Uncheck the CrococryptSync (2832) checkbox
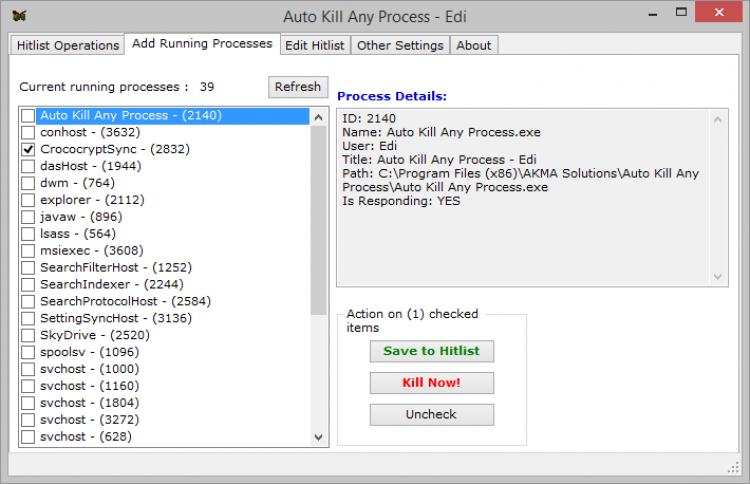This screenshot has width=750, height=484. (28, 149)
